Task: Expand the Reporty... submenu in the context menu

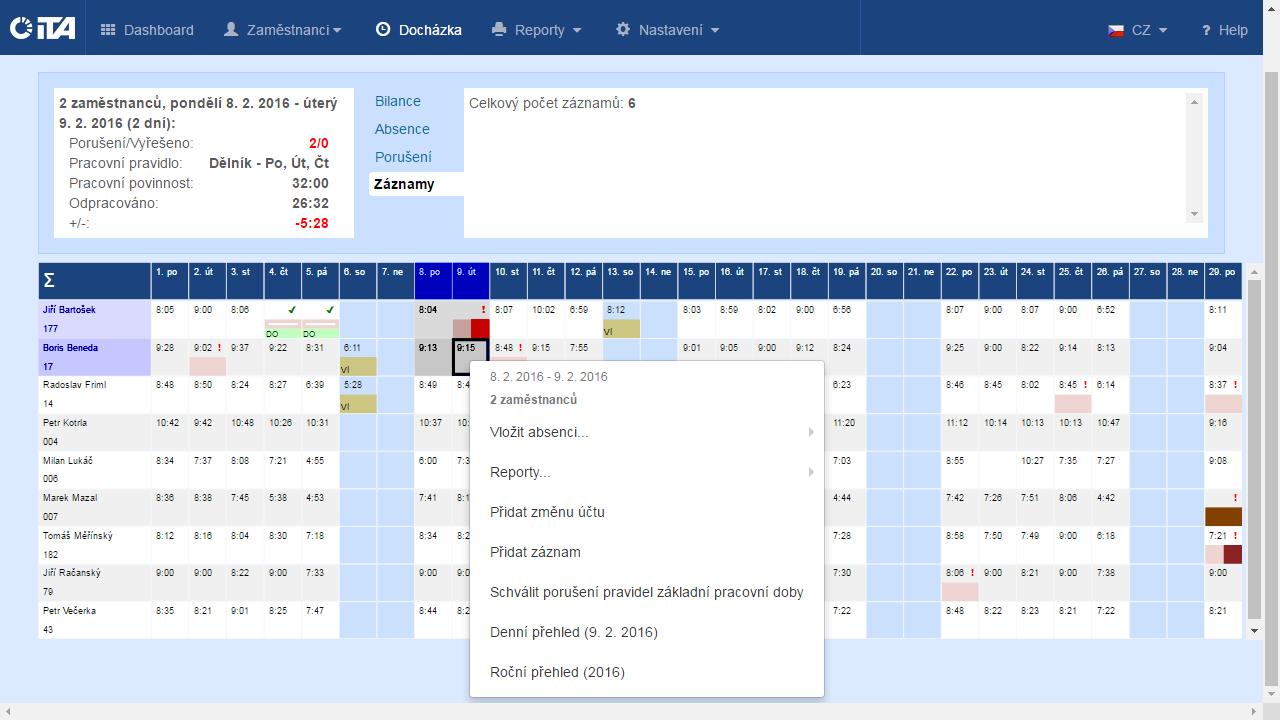Action: [x=811, y=472]
